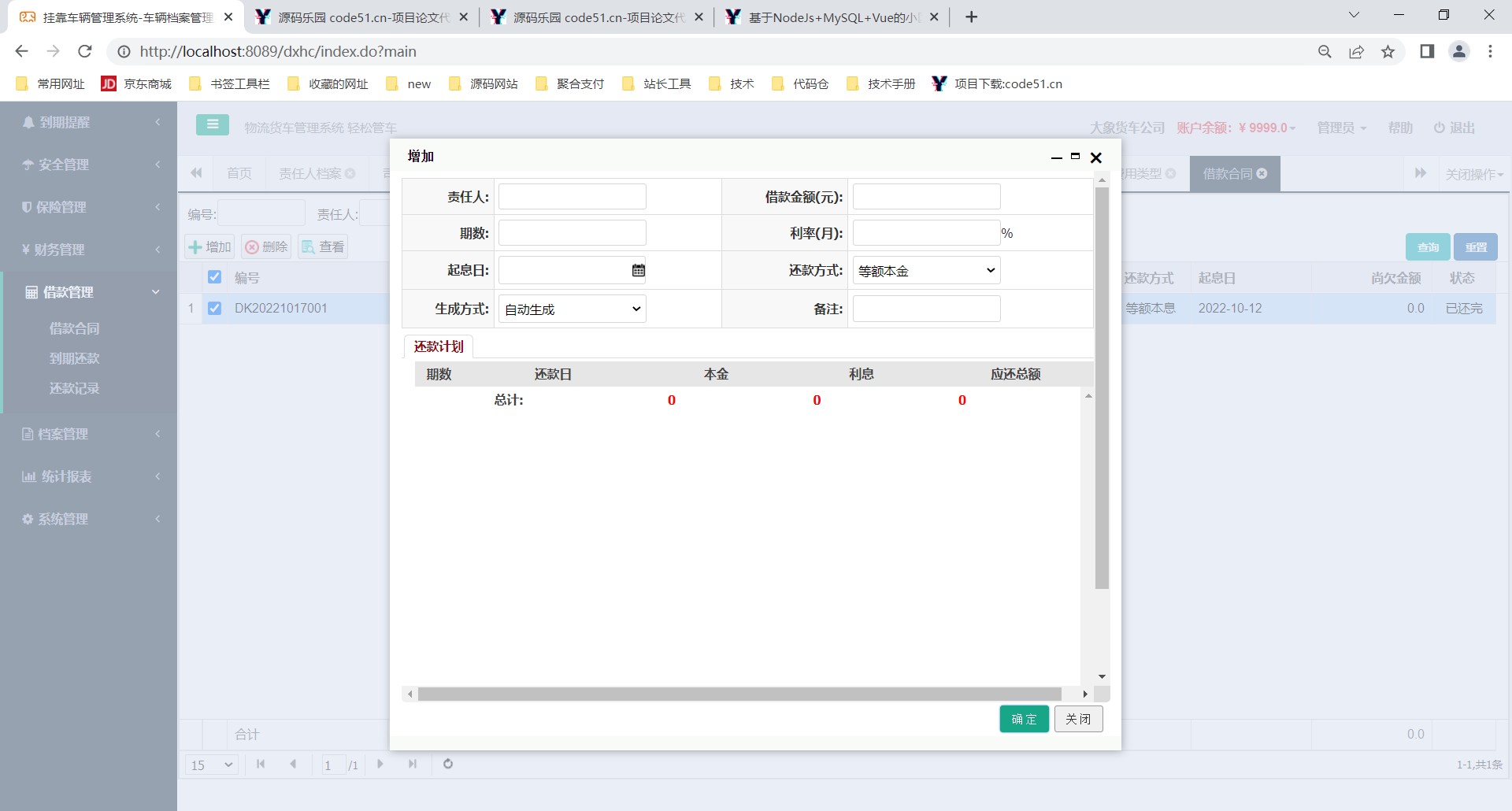The height and width of the screenshot is (811, 1512).
Task: Close the 借款合同 tab via its X
Action: click(x=1262, y=173)
